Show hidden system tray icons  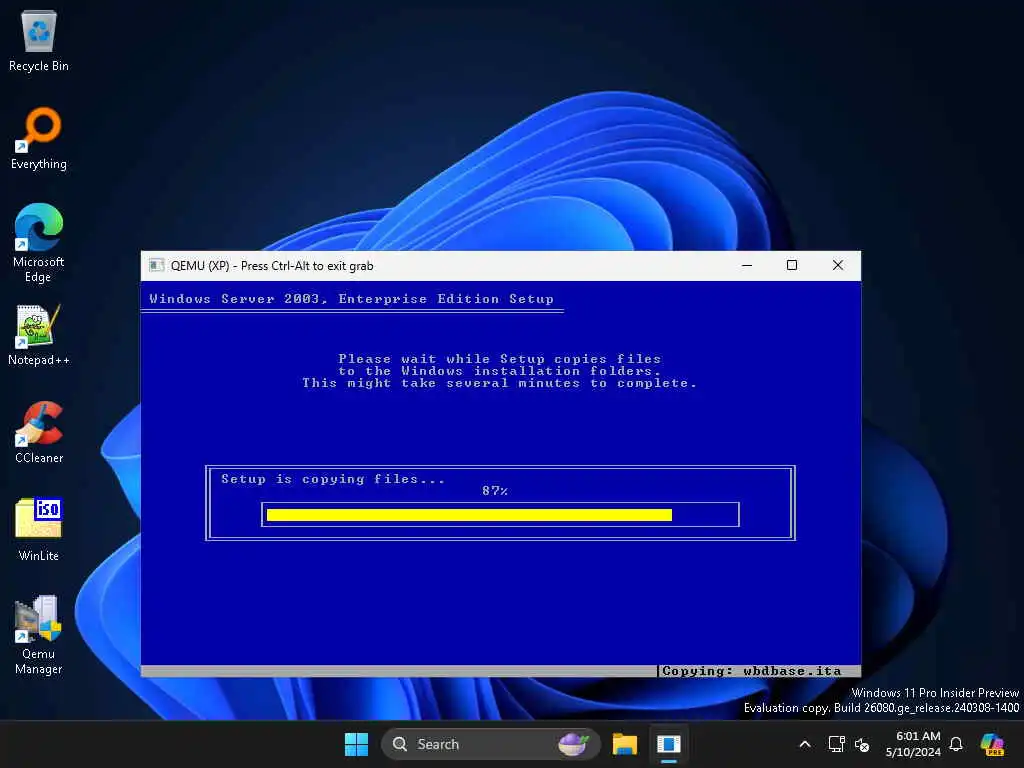tap(805, 744)
